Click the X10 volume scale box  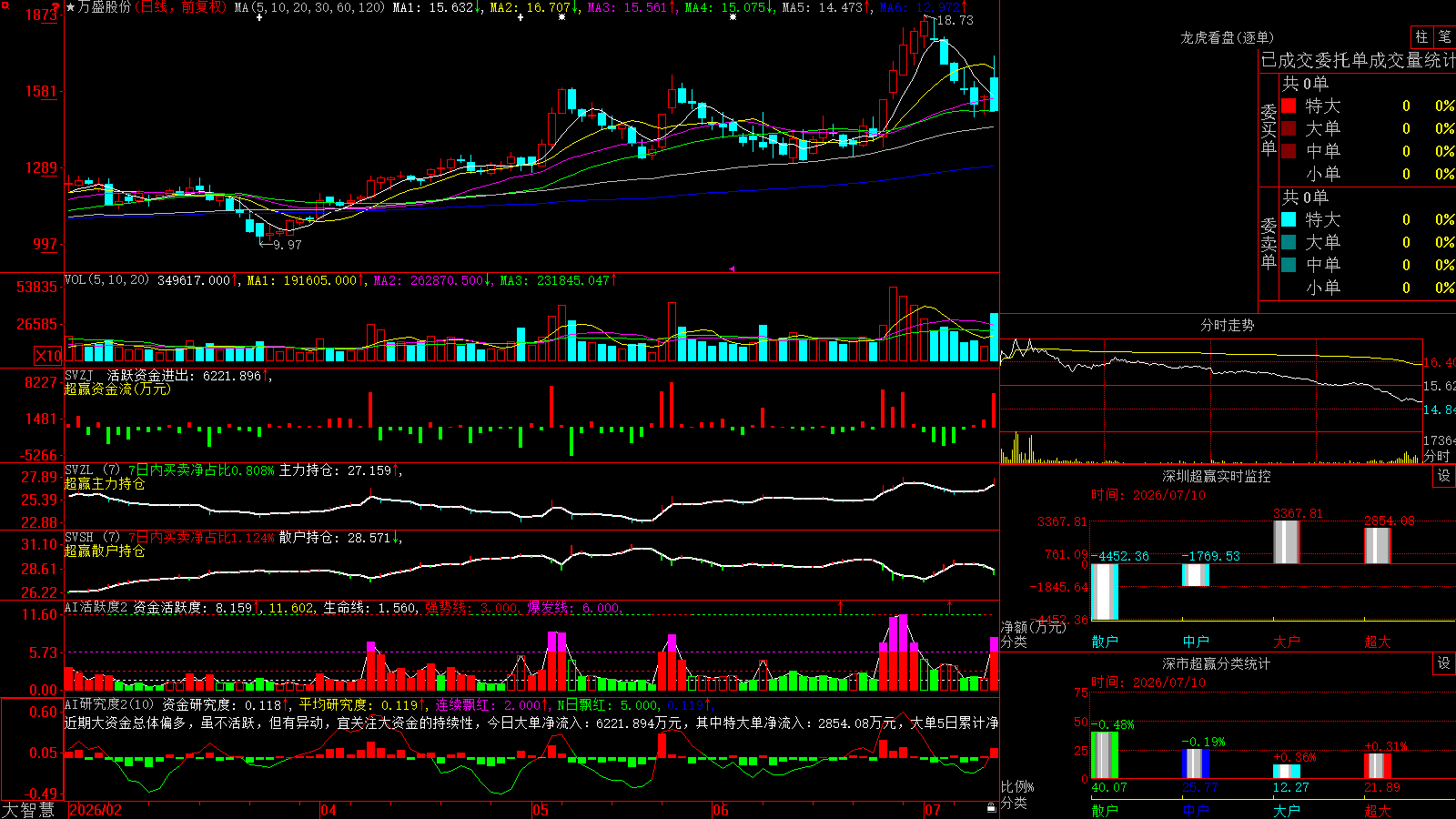[48, 356]
